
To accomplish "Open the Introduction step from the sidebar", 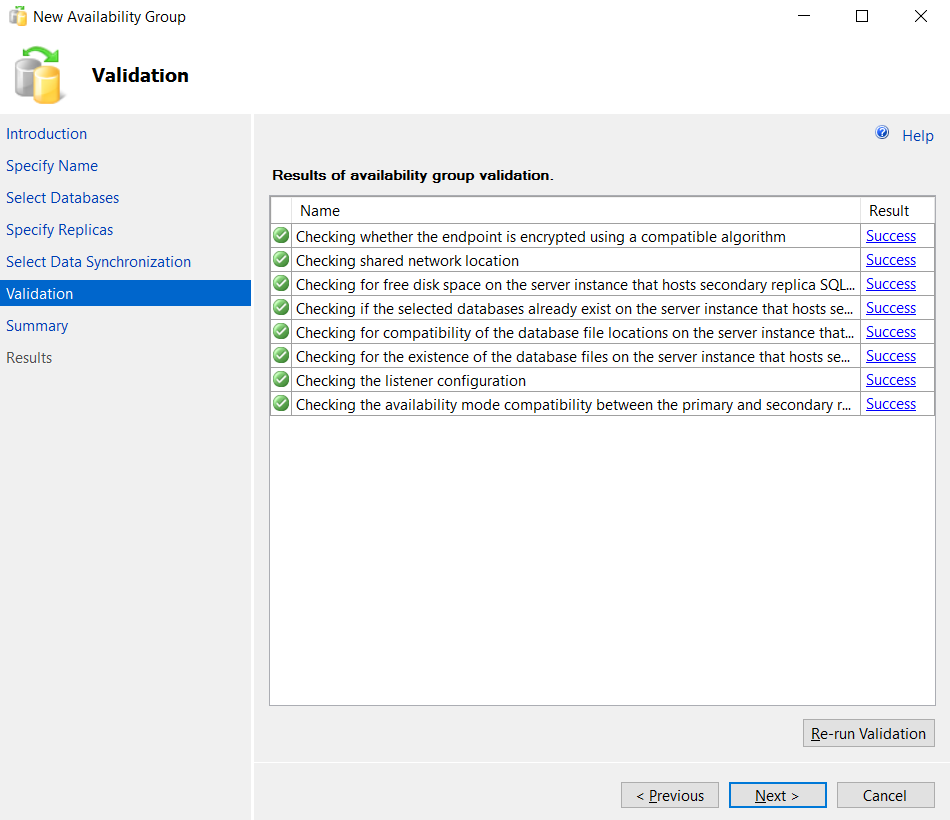I will coord(46,133).
